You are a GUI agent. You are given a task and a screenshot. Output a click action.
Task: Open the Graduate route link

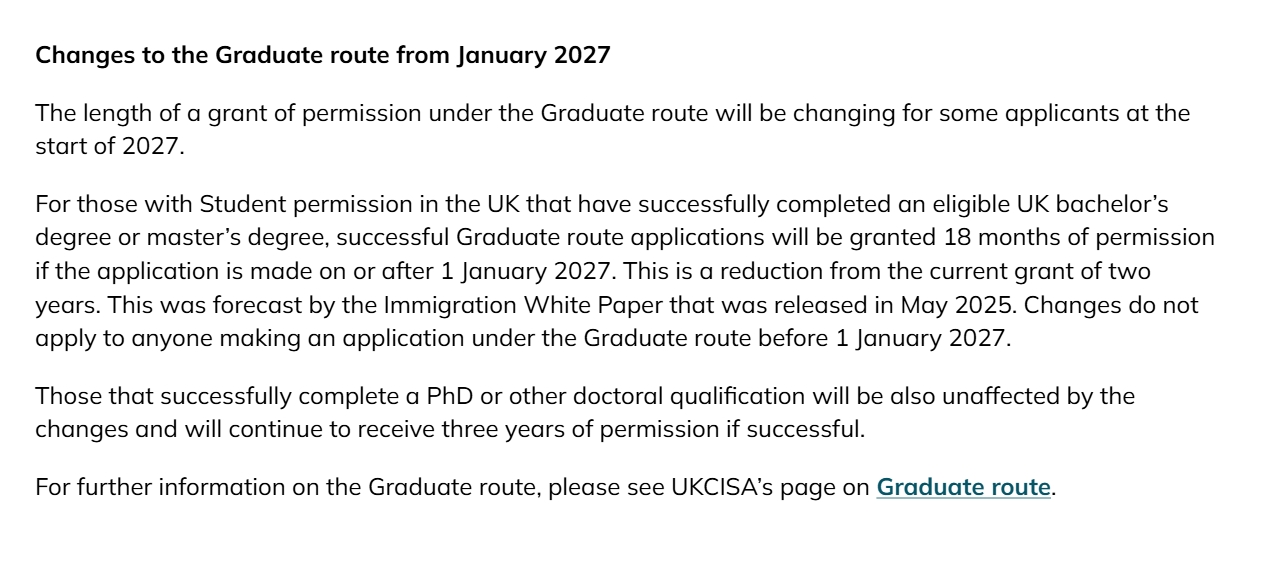click(x=963, y=488)
